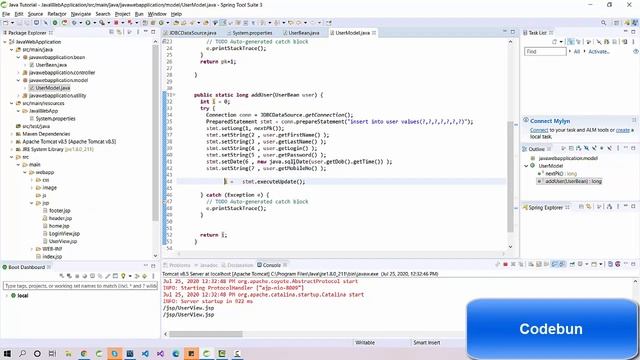640x360 pixels.
Task: Collapse All in Package Explorer toolbar
Action: coord(111,32)
